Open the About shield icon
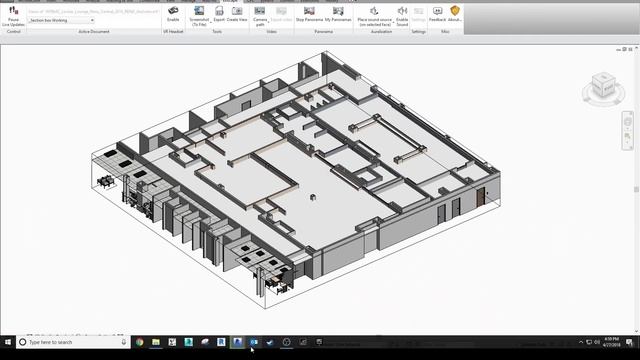Image resolution: width=640 pixels, height=360 pixels. [455, 13]
